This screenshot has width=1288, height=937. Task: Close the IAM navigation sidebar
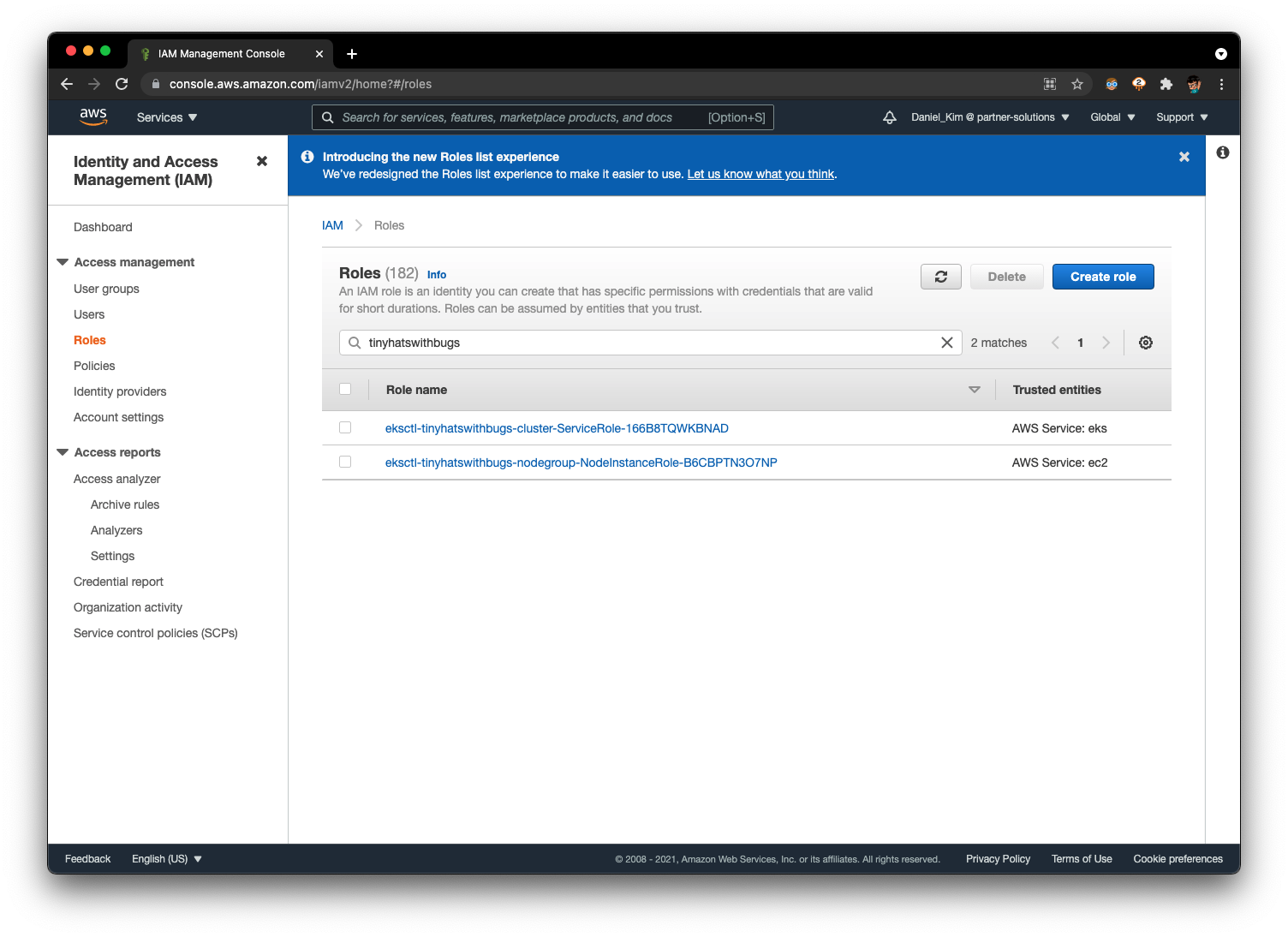[x=262, y=161]
